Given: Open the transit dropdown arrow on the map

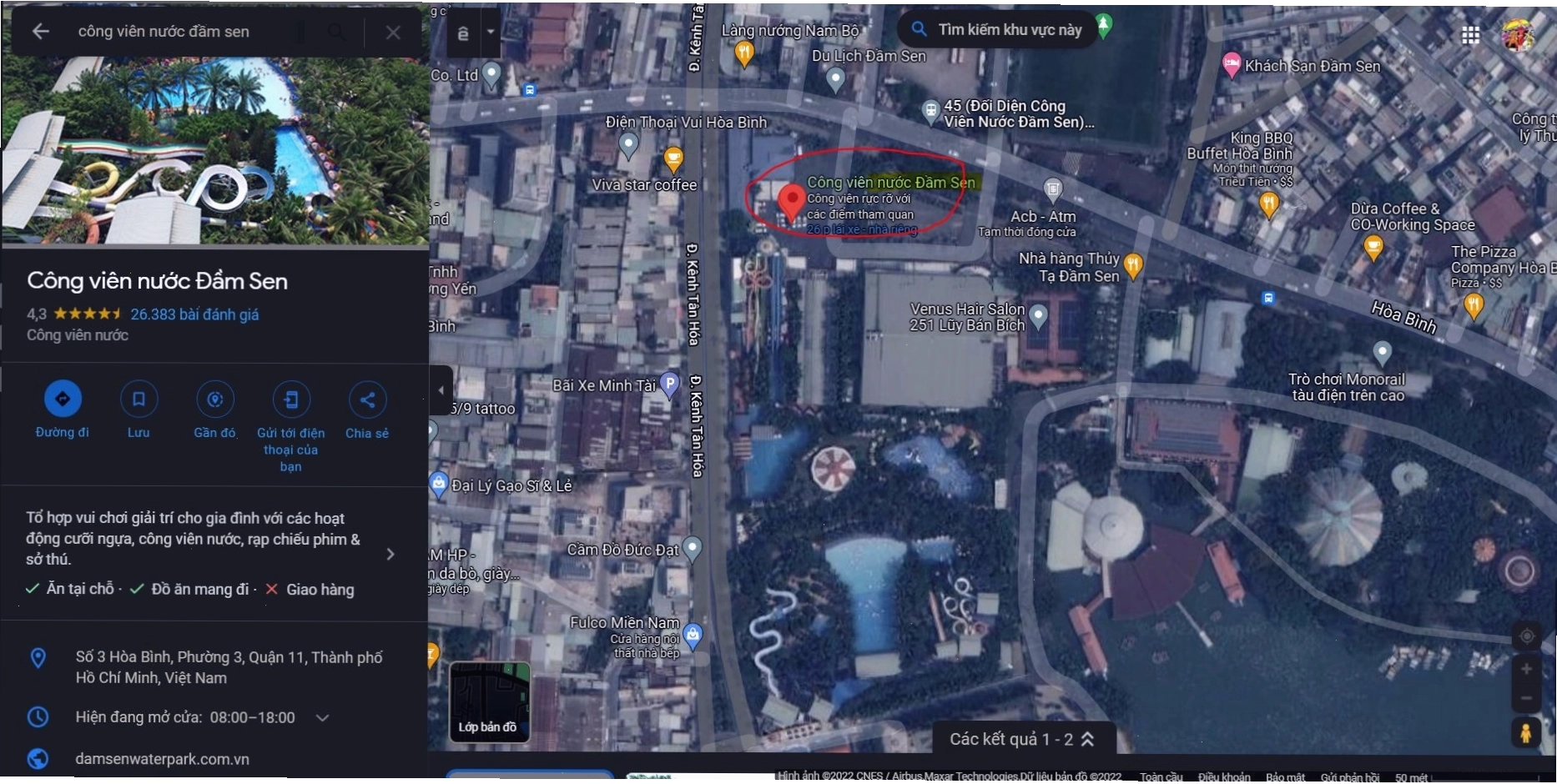Looking at the screenshot, I should tap(491, 33).
